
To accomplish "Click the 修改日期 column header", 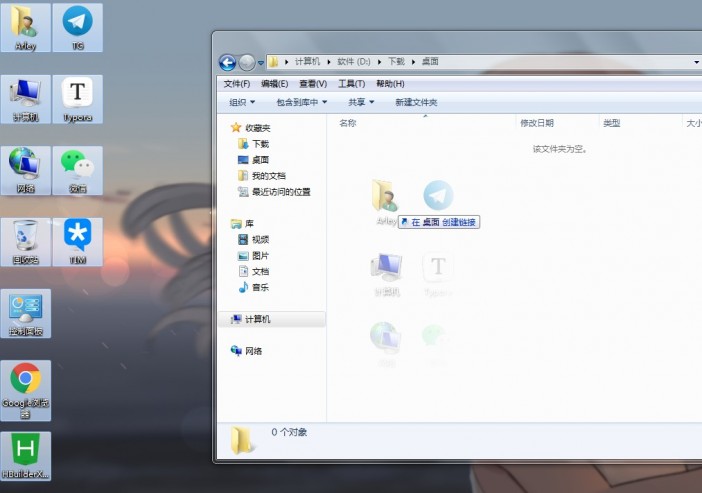I will [537, 123].
